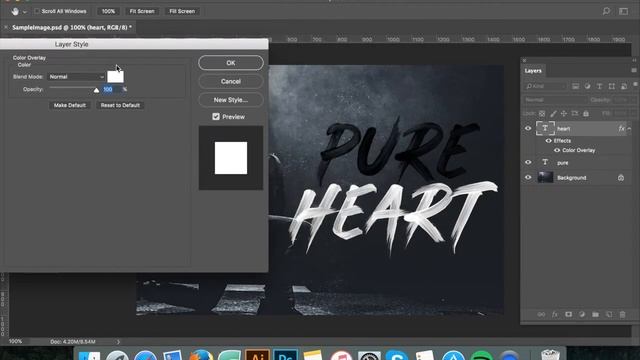Viewport: 640px width, 360px height.
Task: Click the Fill Screen button
Action: point(182,11)
